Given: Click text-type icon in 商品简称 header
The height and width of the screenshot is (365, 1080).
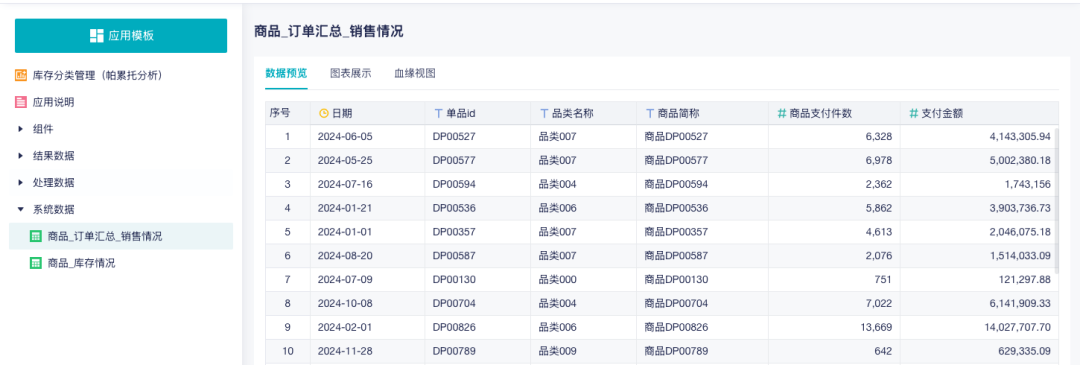Looking at the screenshot, I should coord(650,114).
